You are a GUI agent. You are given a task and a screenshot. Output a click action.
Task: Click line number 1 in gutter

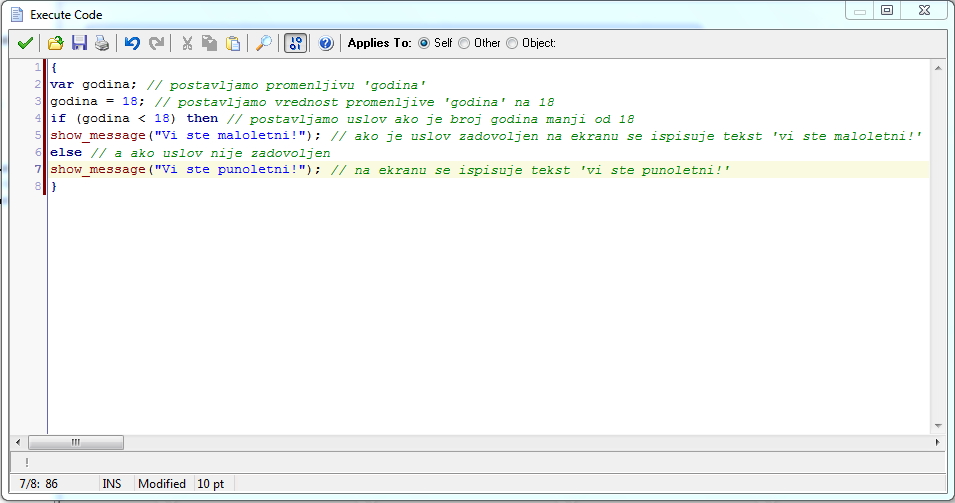click(38, 67)
